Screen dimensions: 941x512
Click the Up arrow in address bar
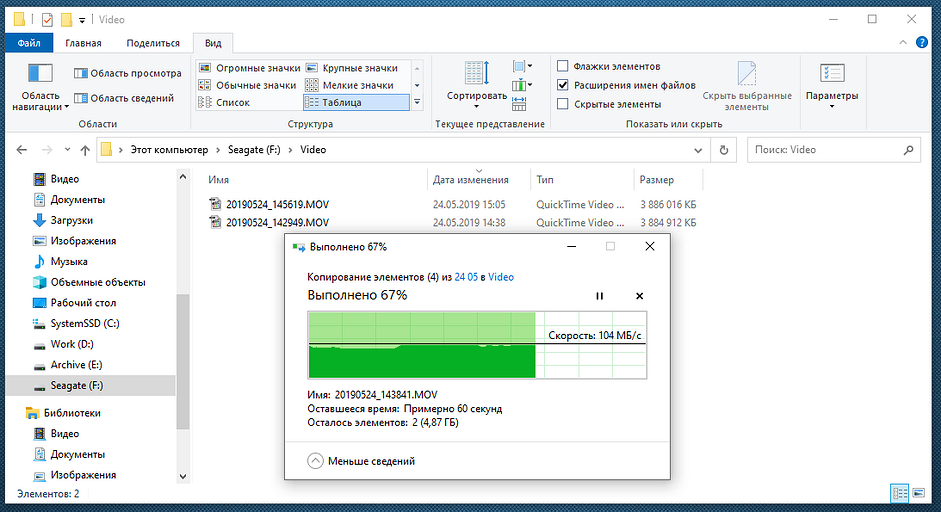point(84,150)
